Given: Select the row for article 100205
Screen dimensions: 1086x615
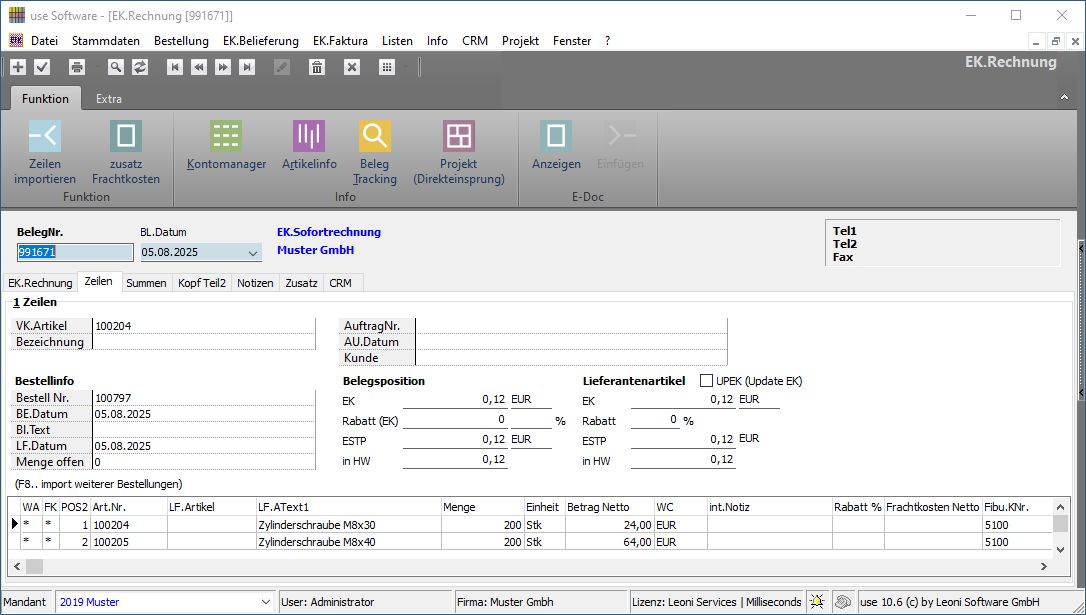Looking at the screenshot, I should [110, 542].
